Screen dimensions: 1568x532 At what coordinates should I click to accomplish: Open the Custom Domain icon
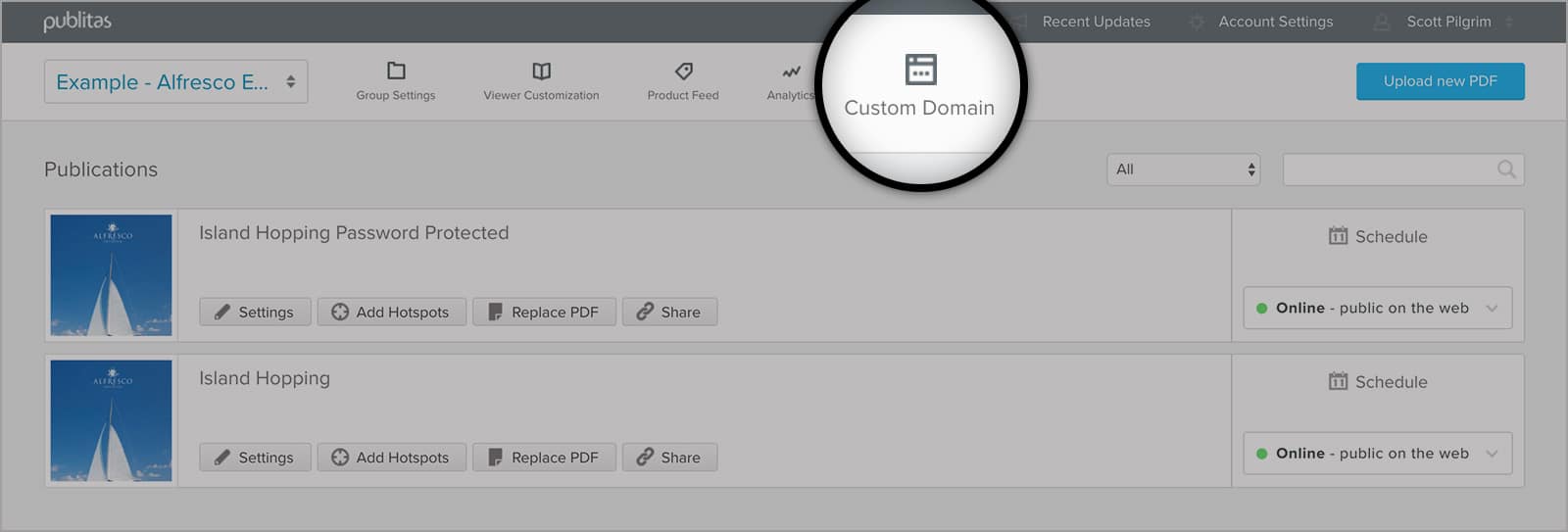tap(920, 71)
